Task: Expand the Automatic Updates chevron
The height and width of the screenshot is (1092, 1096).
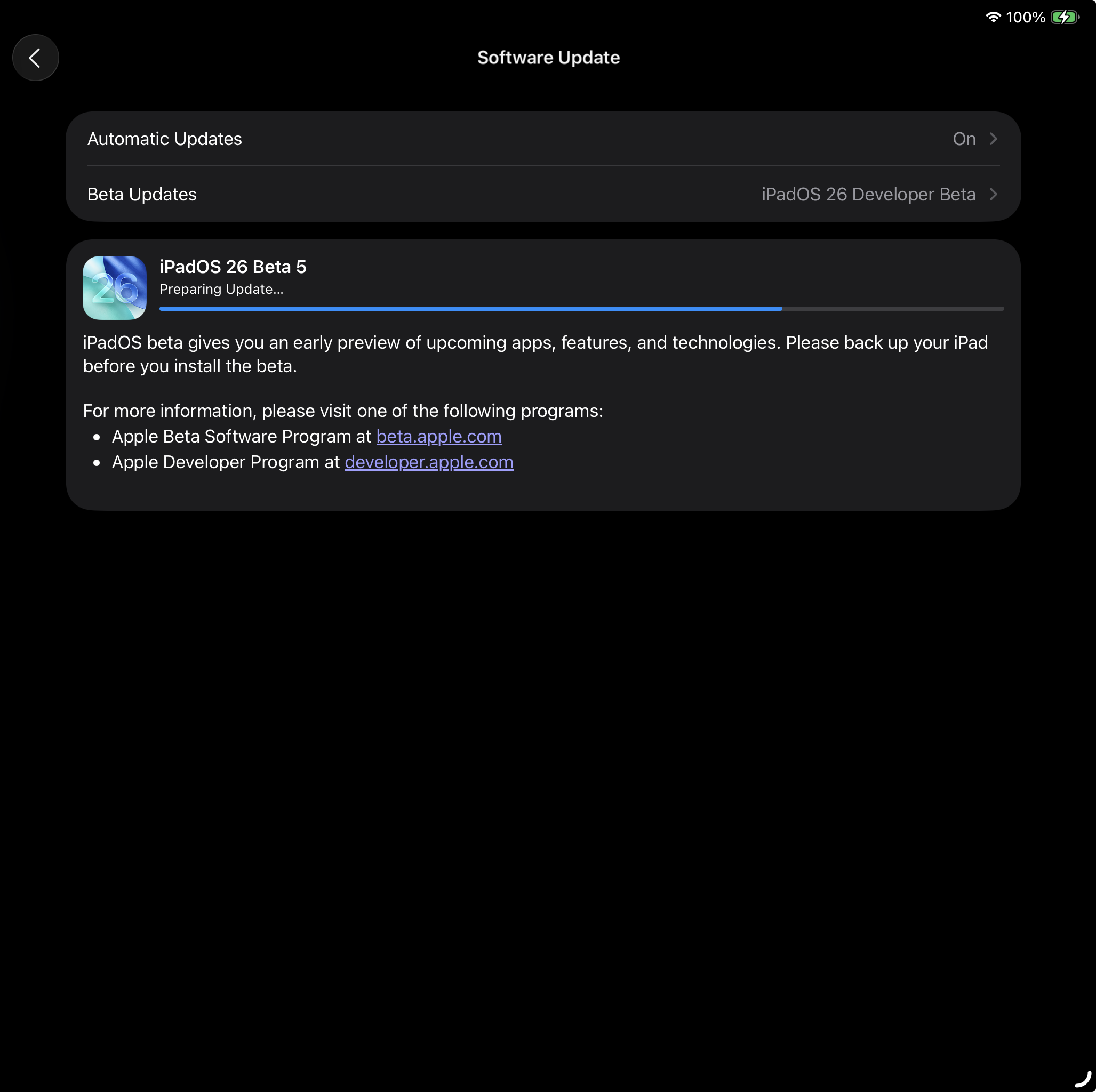Action: point(993,139)
